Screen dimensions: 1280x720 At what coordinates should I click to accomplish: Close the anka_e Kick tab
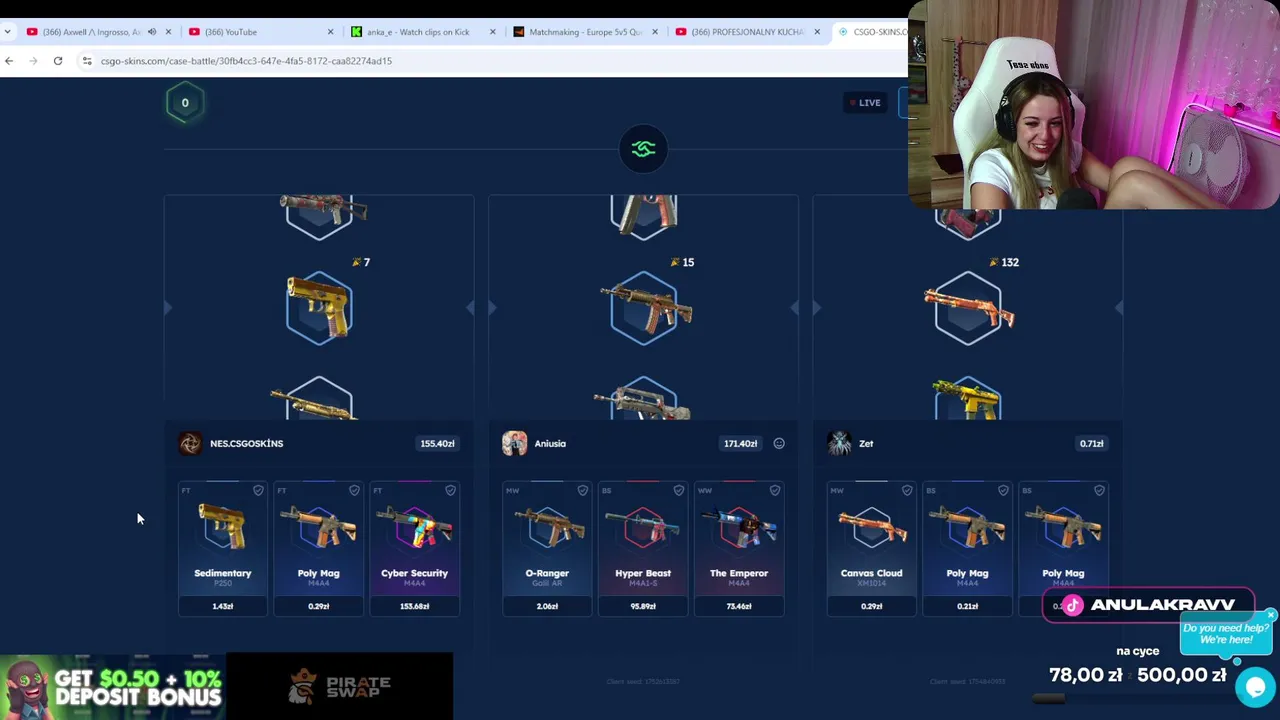click(492, 32)
